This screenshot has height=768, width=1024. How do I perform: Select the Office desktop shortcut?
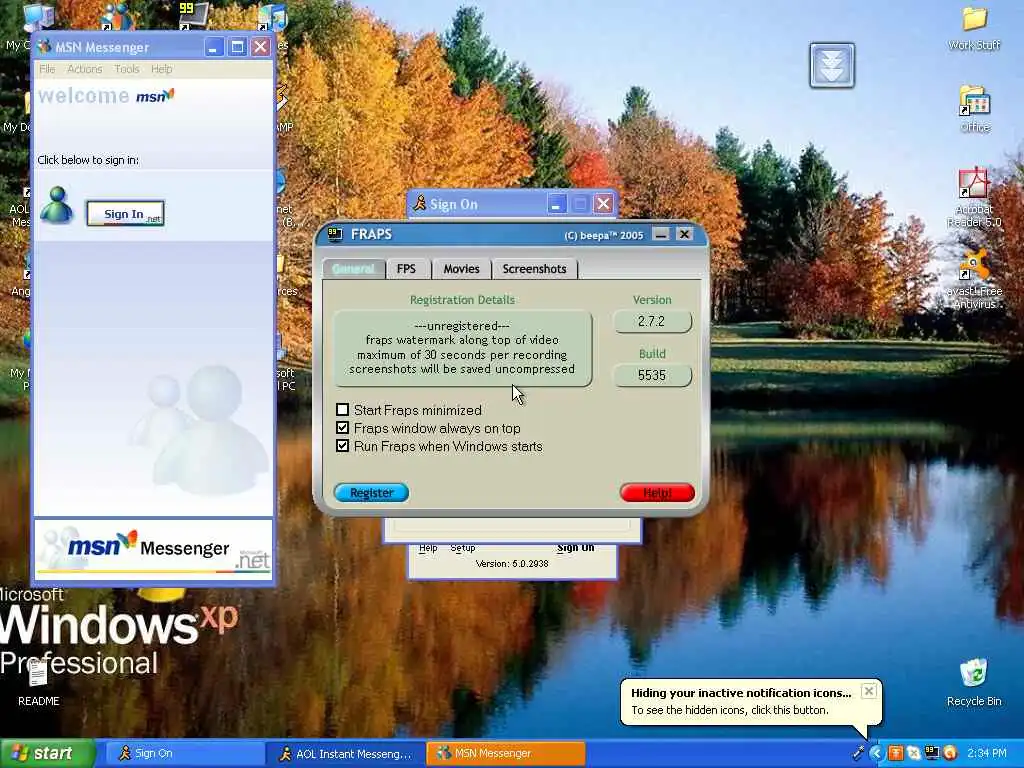click(x=974, y=109)
